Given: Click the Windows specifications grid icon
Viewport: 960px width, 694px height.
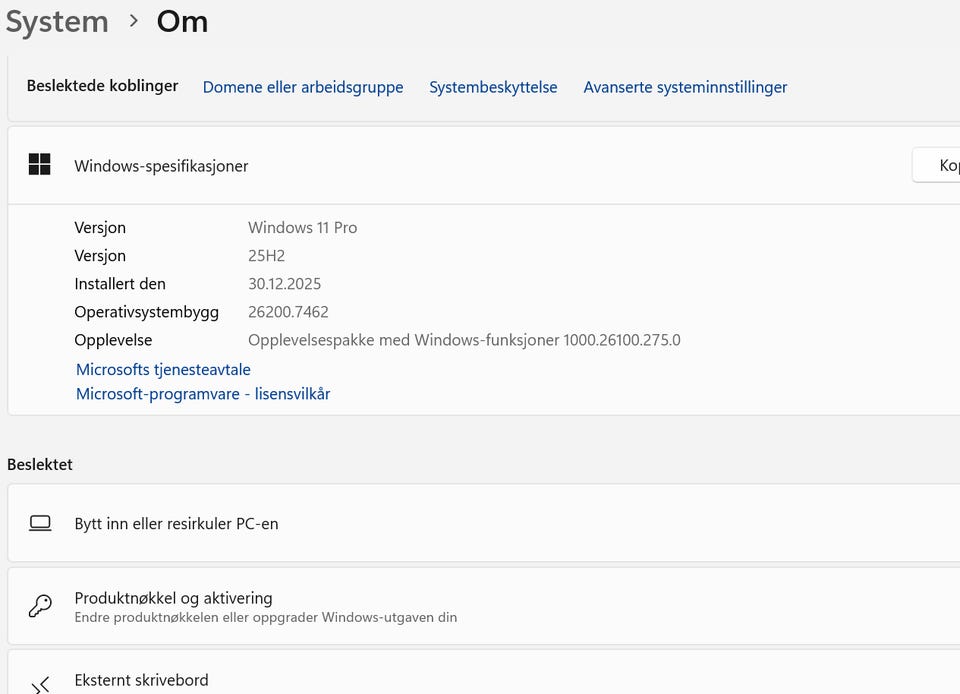Looking at the screenshot, I should pyautogui.click(x=39, y=164).
